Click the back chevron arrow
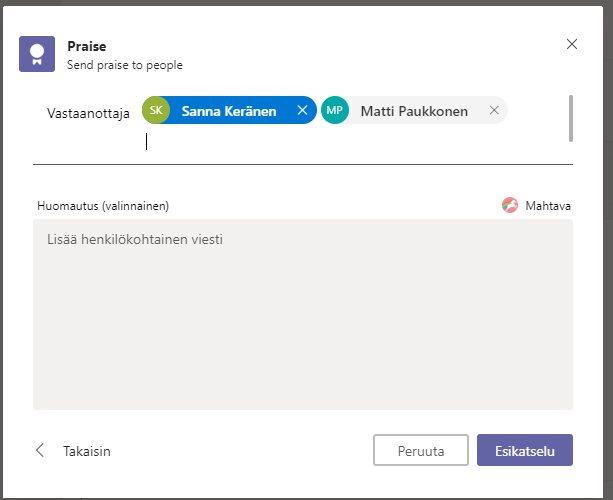Viewport: 613px width, 500px height. tap(41, 451)
